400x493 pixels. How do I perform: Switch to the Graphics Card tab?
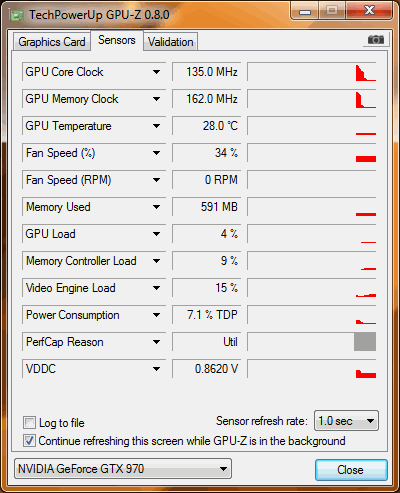pos(52,42)
